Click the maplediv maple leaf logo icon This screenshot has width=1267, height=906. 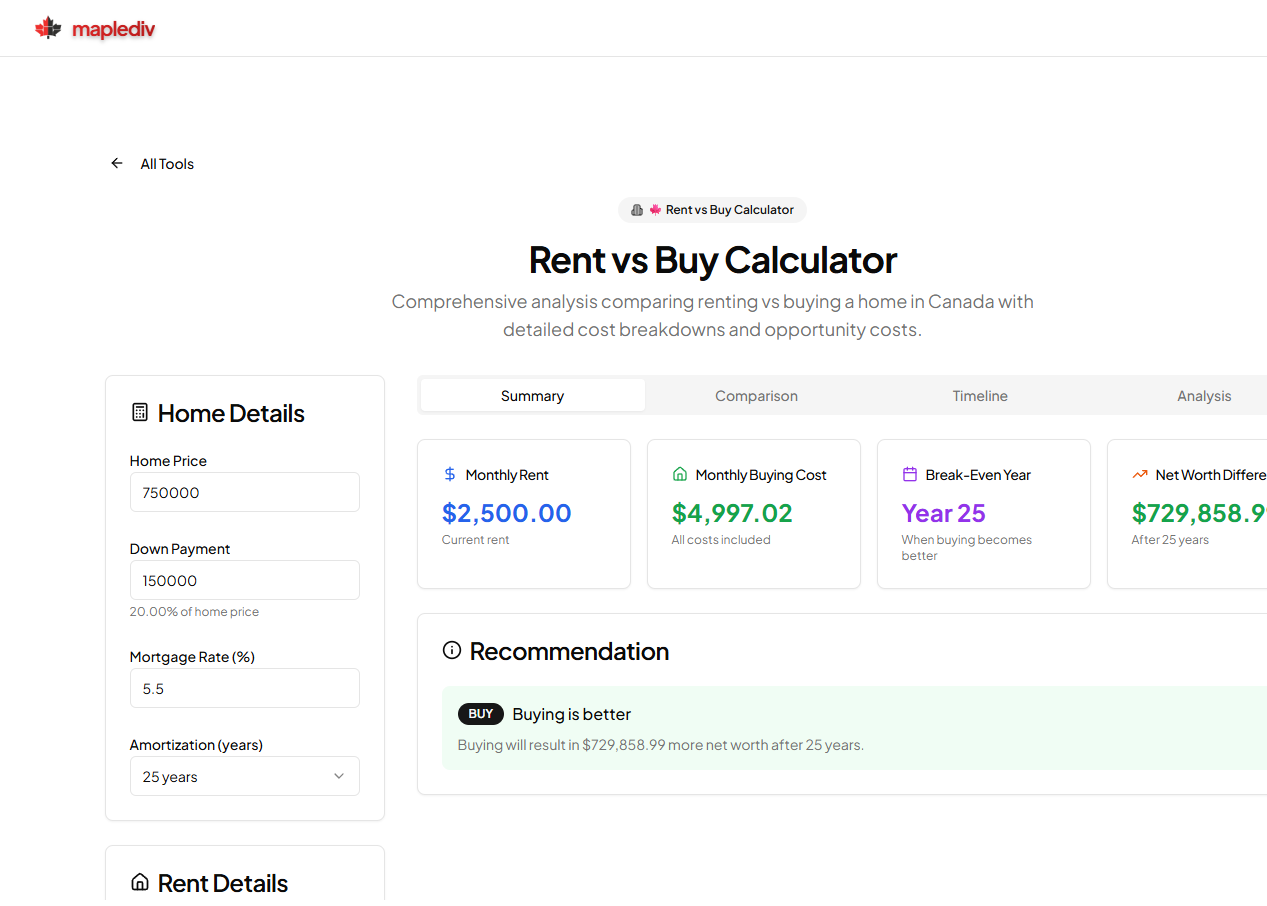click(48, 28)
